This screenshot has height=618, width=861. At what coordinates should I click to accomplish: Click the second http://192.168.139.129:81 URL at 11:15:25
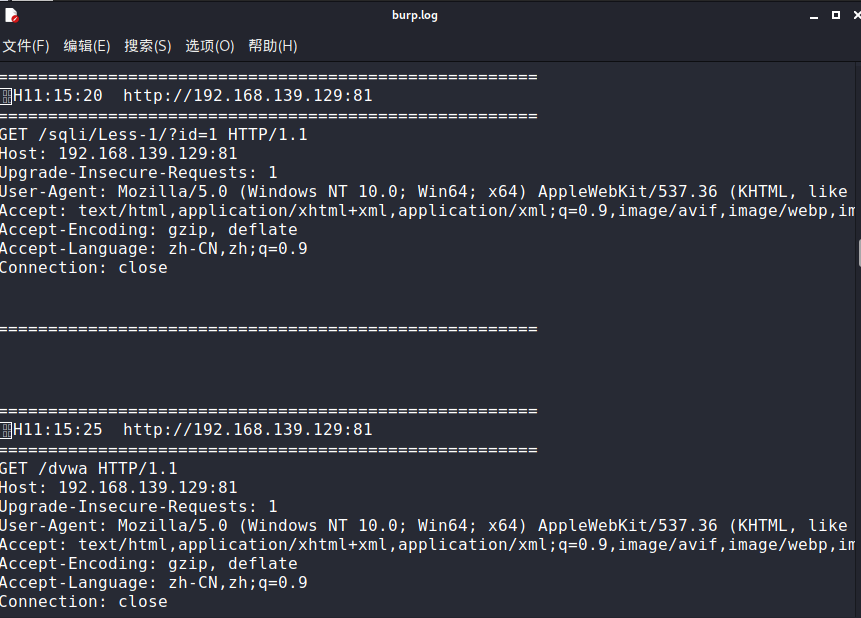click(248, 430)
